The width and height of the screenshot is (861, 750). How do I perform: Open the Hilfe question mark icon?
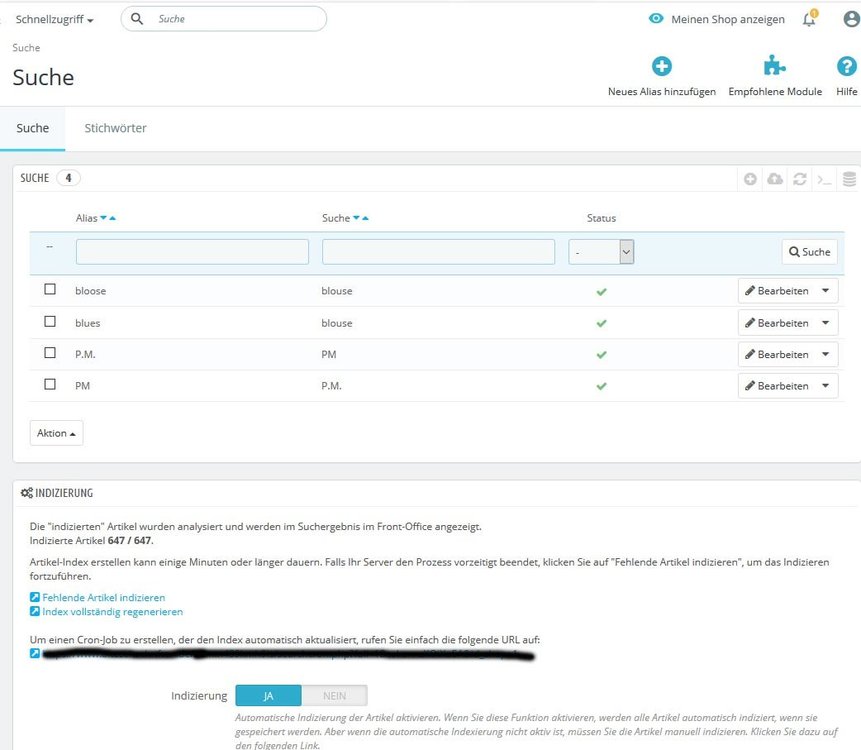[846, 66]
